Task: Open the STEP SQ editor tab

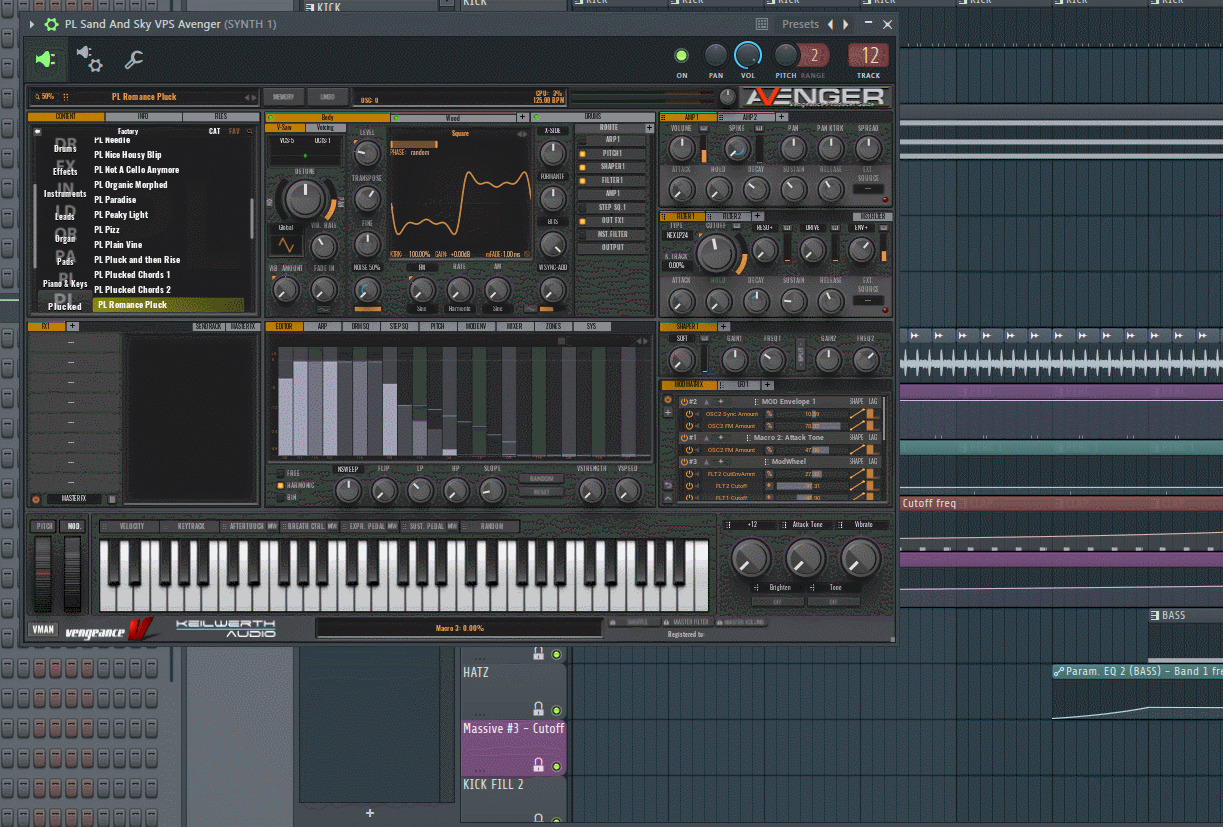Action: 398,326
